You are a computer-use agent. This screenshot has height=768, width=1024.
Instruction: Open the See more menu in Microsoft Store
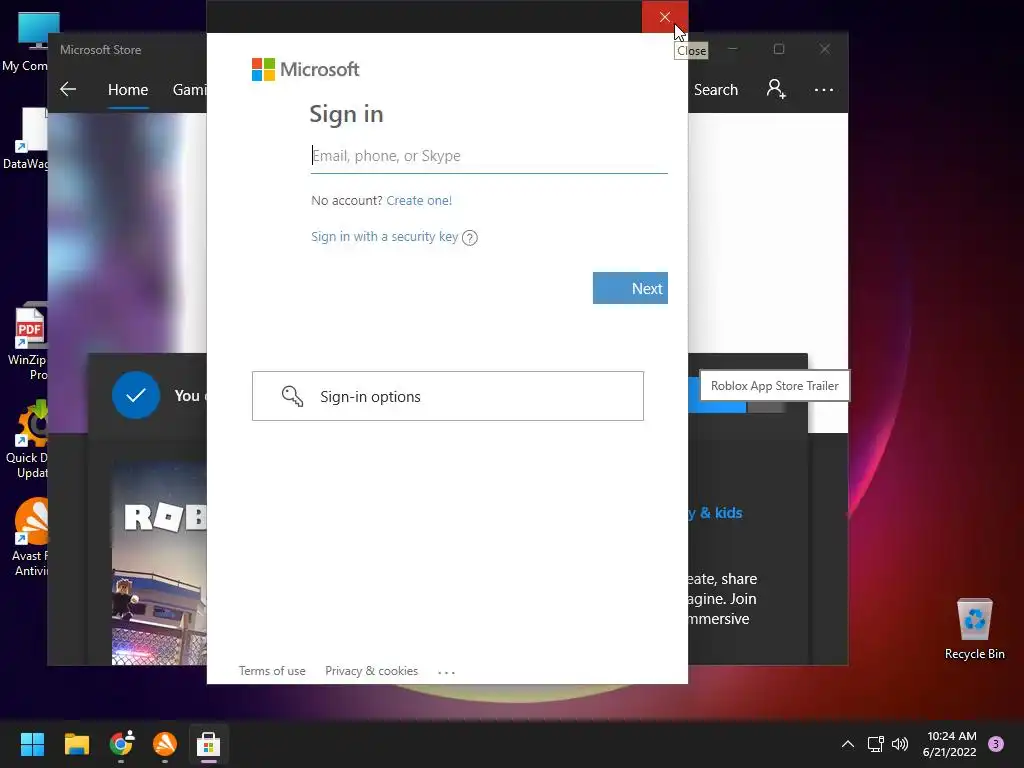pyautogui.click(x=824, y=89)
